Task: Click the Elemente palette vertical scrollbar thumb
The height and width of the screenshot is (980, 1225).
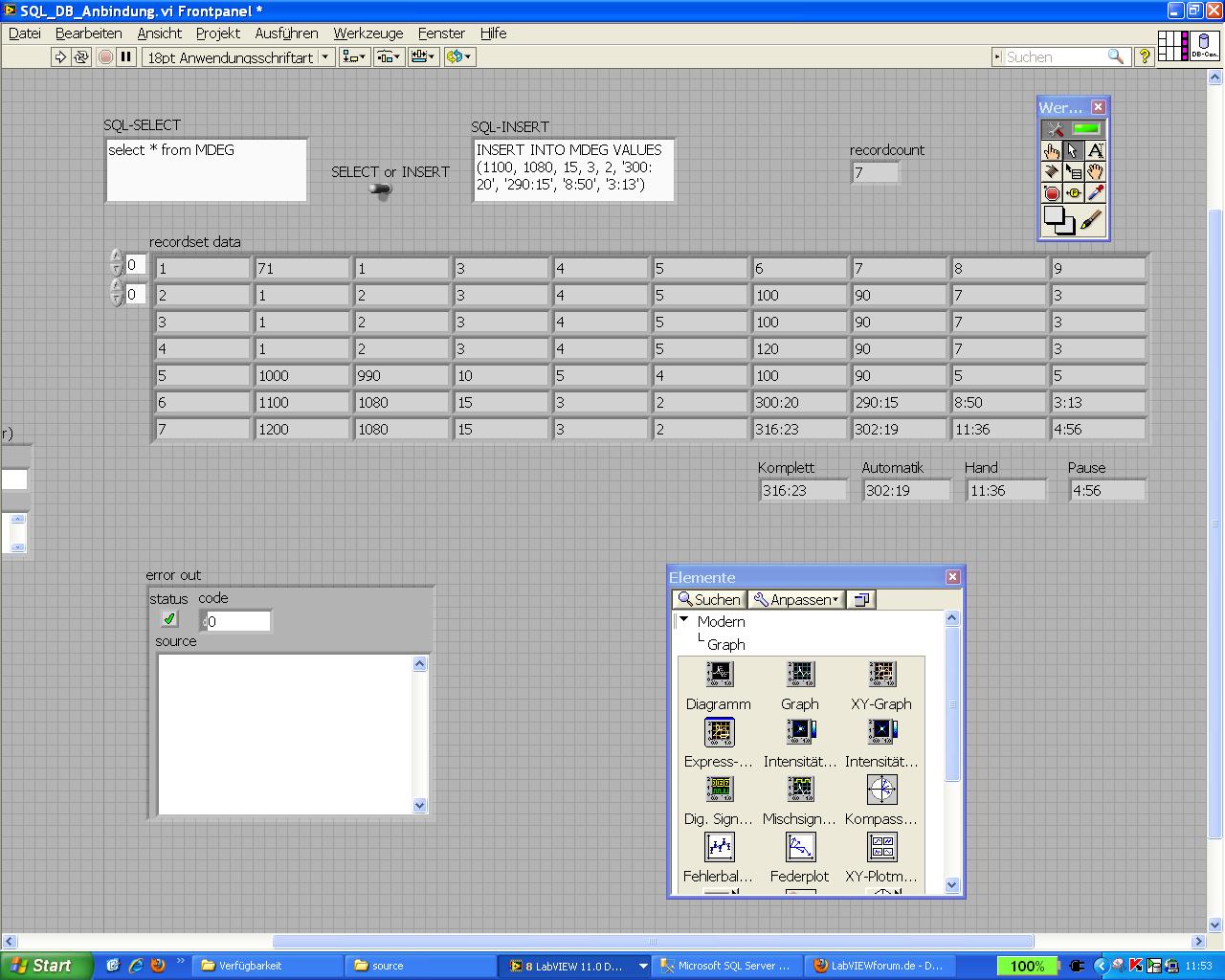Action: click(x=952, y=704)
